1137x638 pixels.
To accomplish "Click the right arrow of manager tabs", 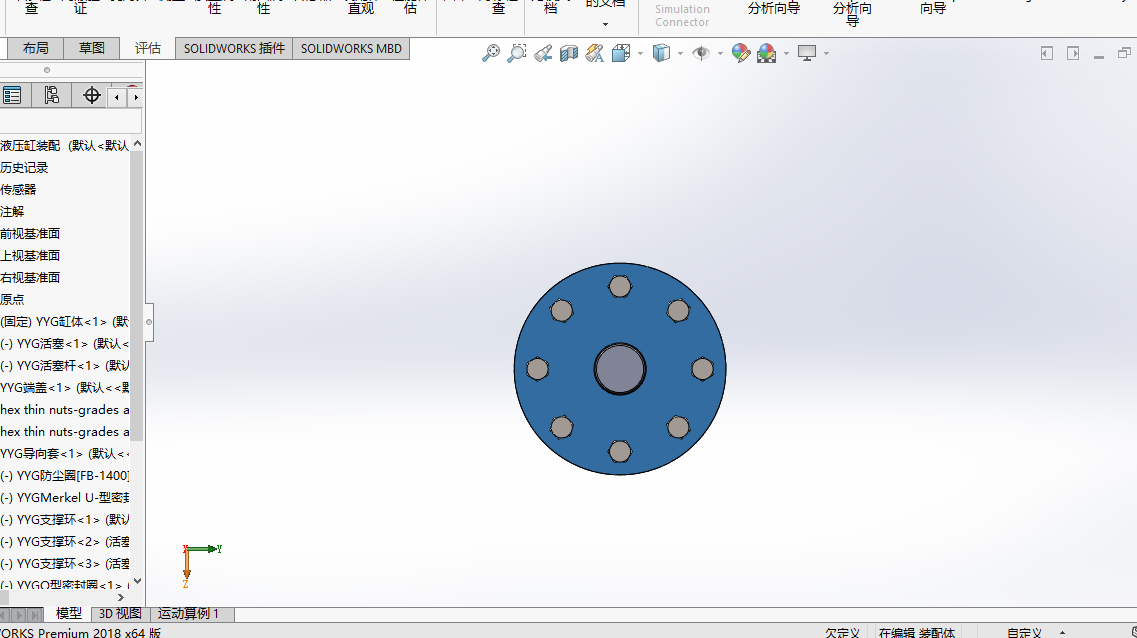I will point(136,97).
